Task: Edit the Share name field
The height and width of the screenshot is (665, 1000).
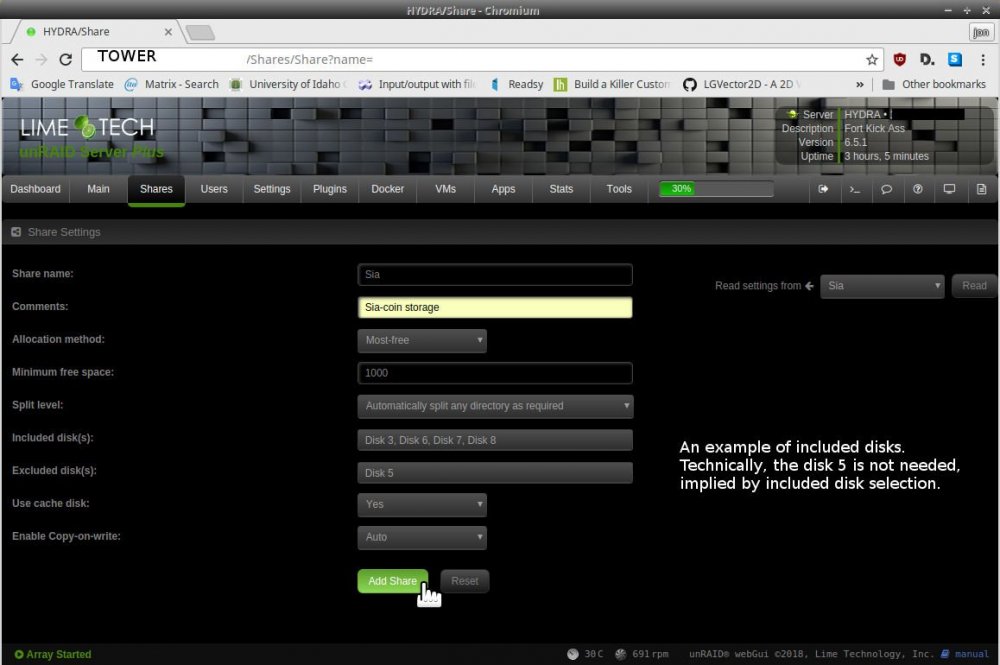Action: click(x=495, y=274)
